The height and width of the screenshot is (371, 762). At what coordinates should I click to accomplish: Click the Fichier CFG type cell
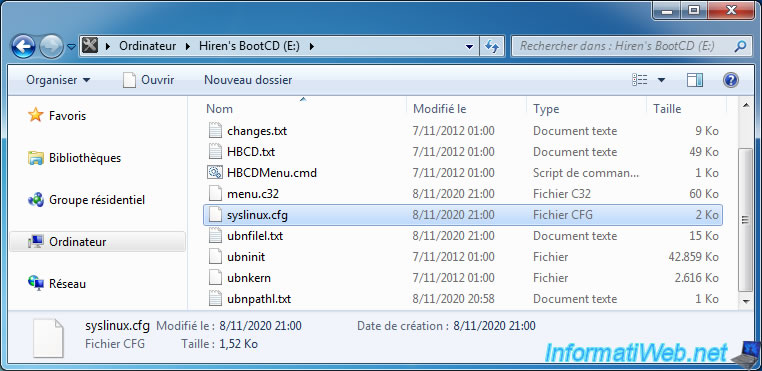pos(562,215)
